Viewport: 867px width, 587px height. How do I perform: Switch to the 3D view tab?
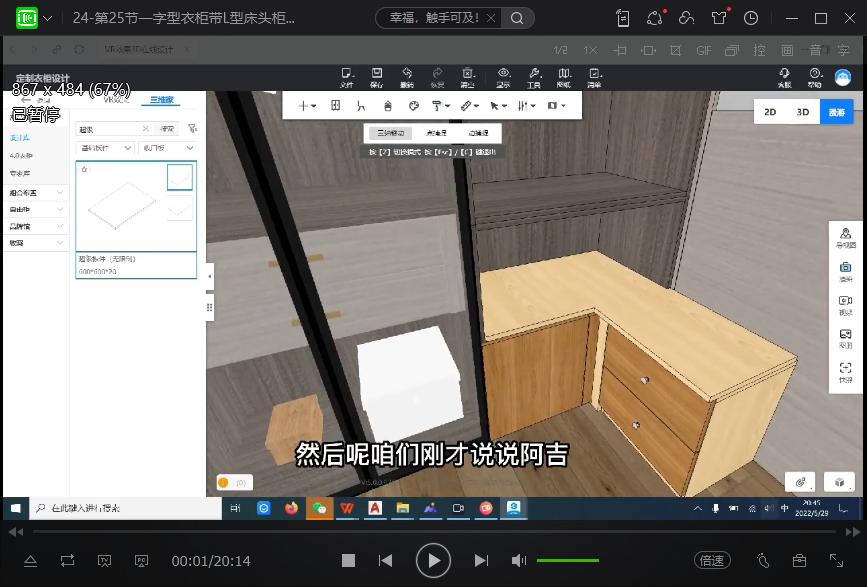(x=803, y=113)
